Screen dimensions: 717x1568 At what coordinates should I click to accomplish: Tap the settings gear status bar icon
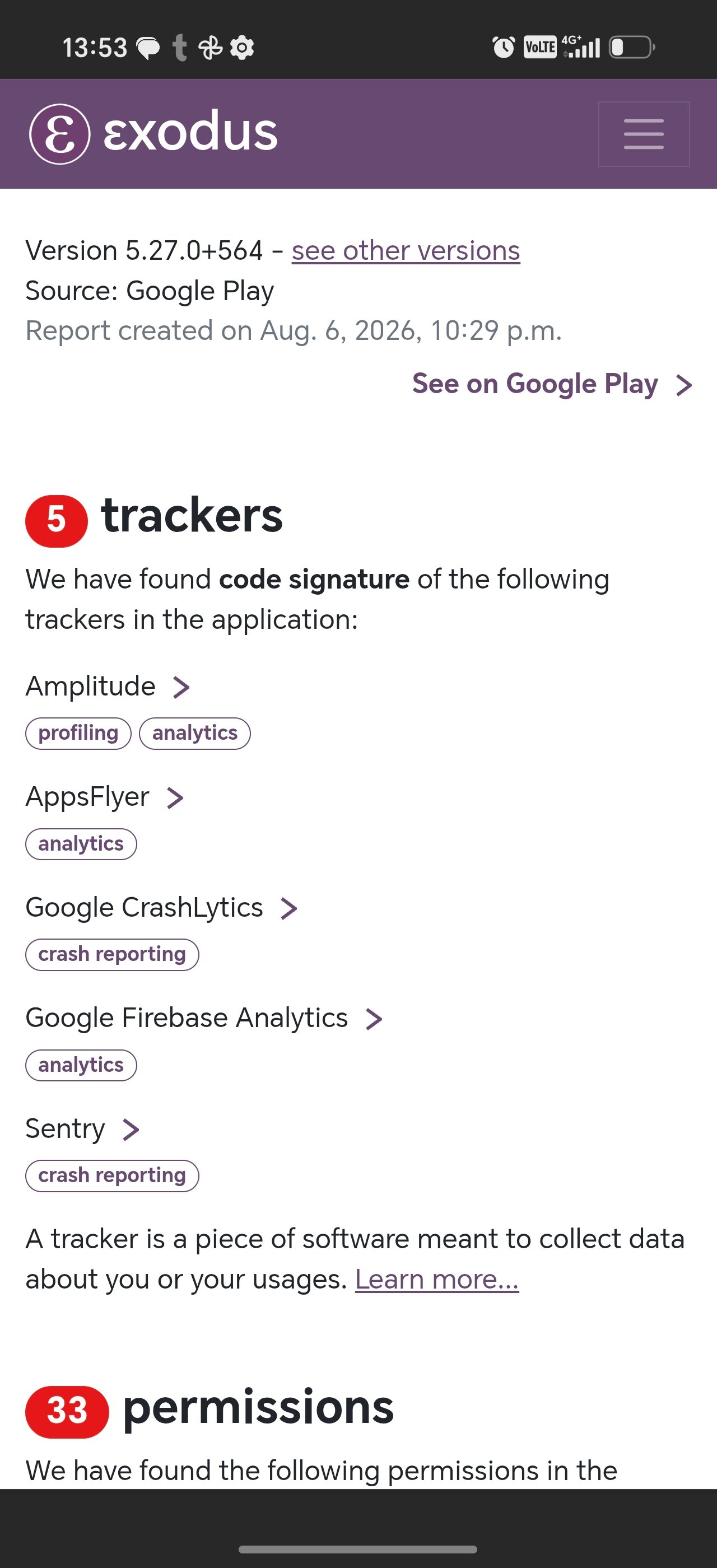pyautogui.click(x=242, y=48)
